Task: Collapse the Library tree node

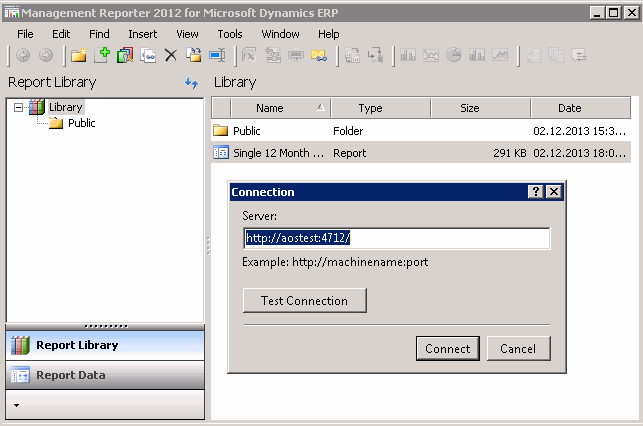Action: pyautogui.click(x=18, y=107)
